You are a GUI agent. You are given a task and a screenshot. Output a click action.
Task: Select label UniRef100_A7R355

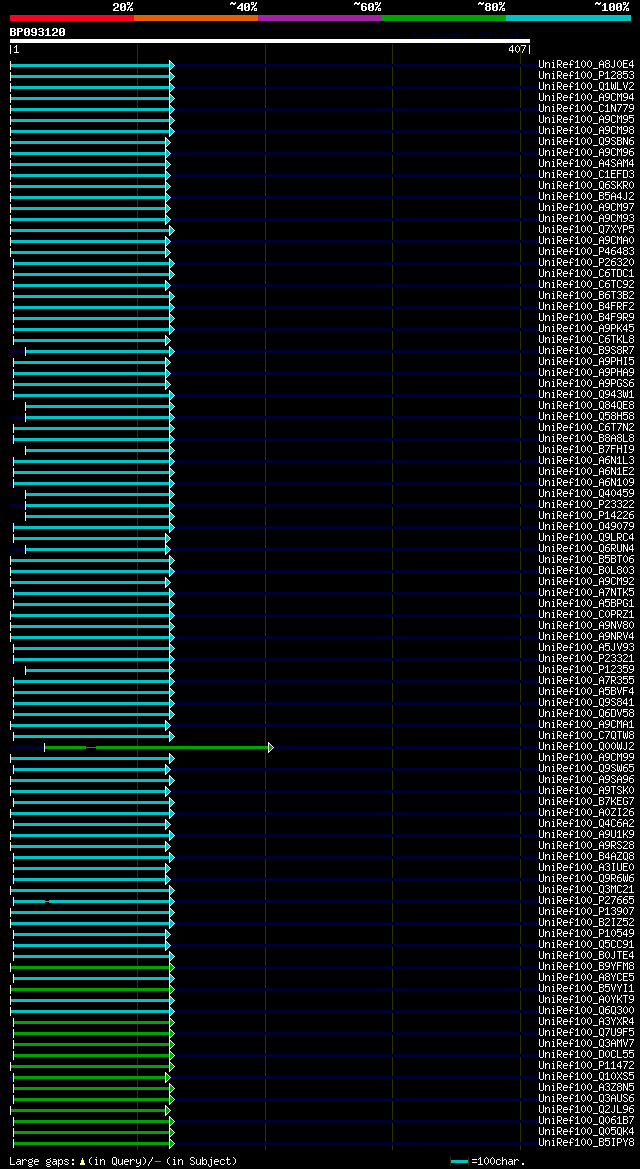(586, 681)
